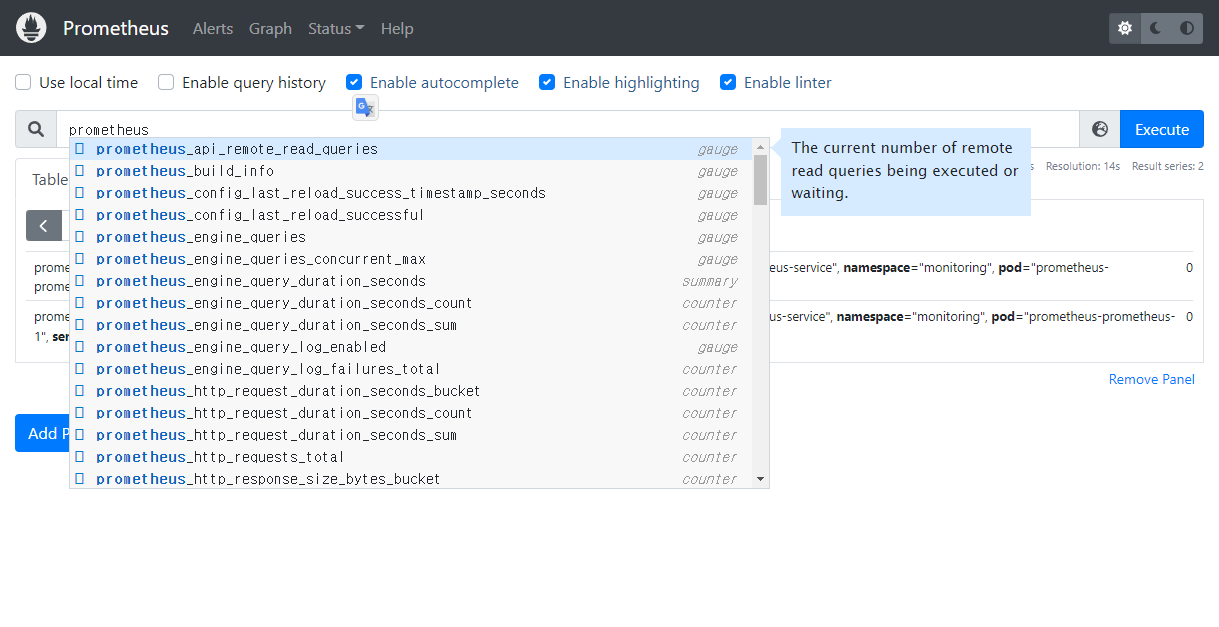This screenshot has width=1219, height=627.
Task: Click the Prometheus flame logo
Action: (x=32, y=28)
